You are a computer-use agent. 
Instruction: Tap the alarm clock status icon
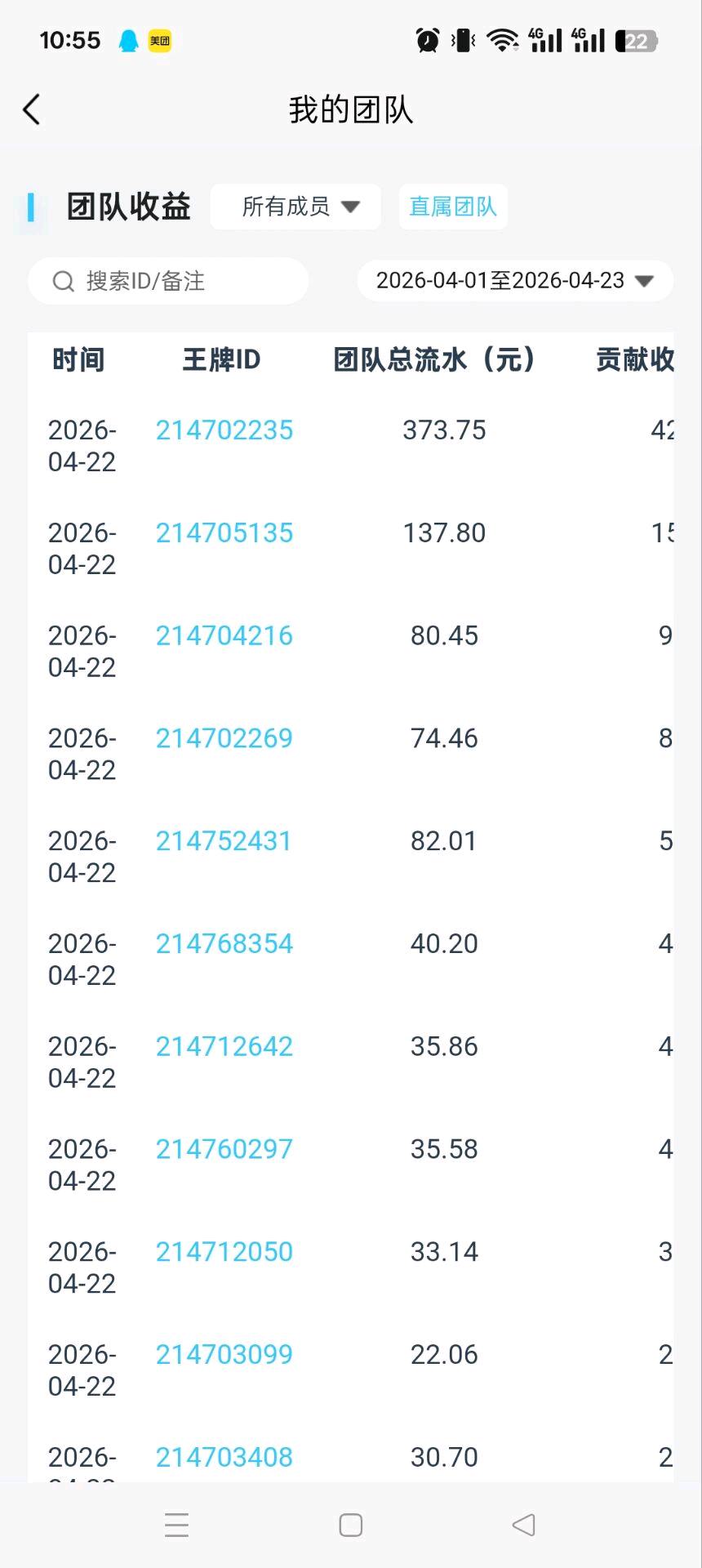point(428,40)
